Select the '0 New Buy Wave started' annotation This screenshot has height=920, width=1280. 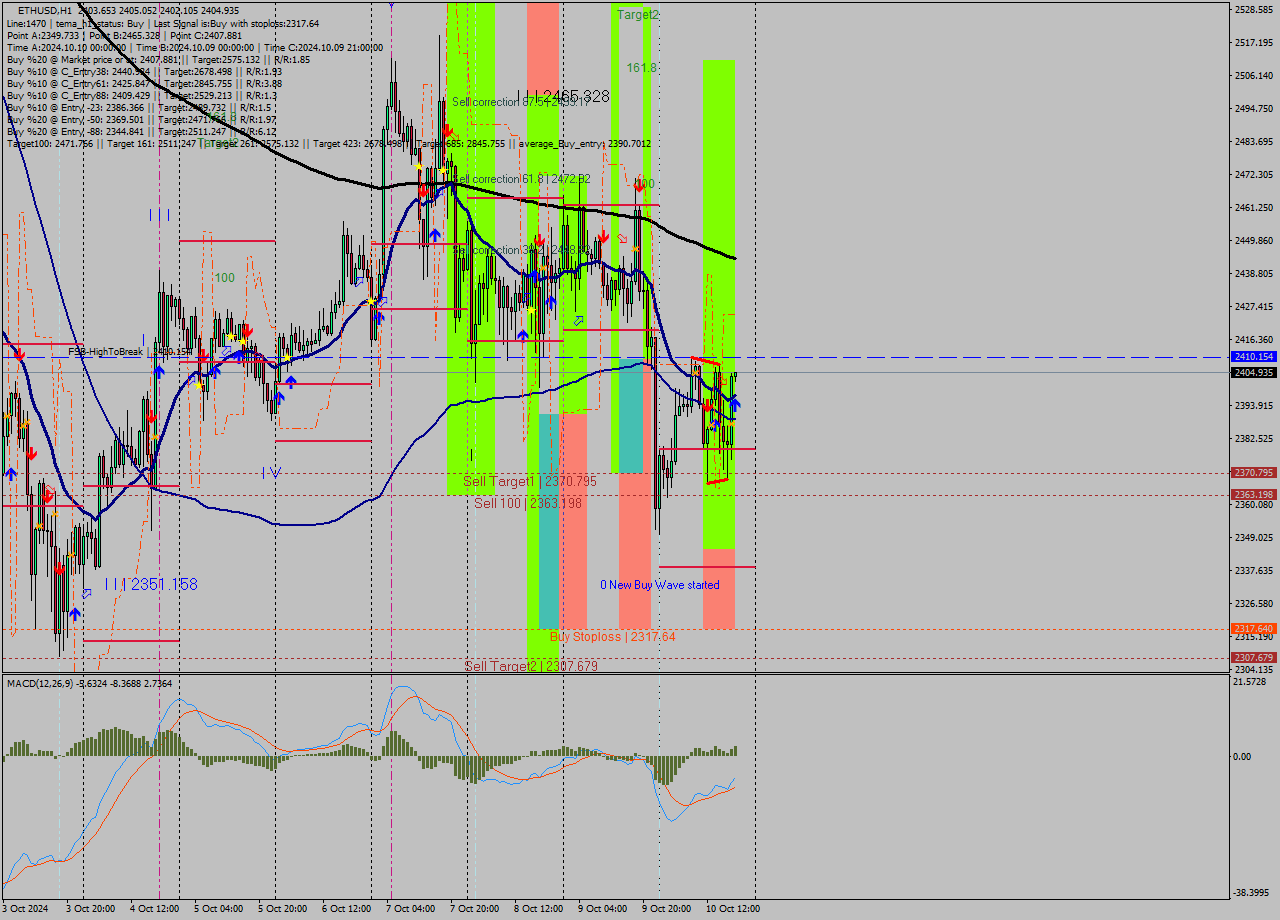[660, 585]
